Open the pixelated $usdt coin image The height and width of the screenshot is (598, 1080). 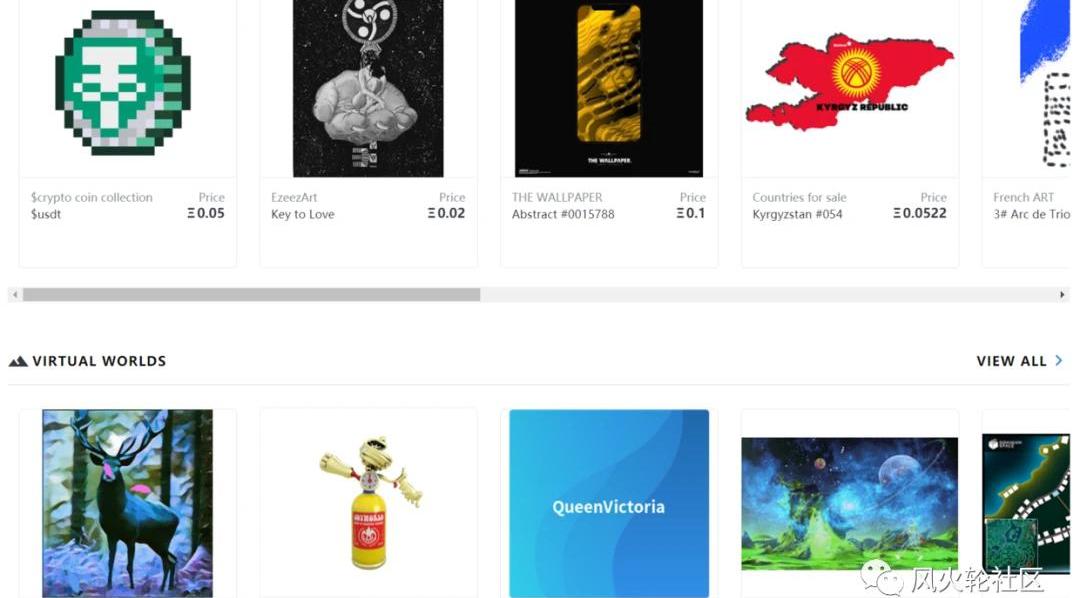pos(123,83)
